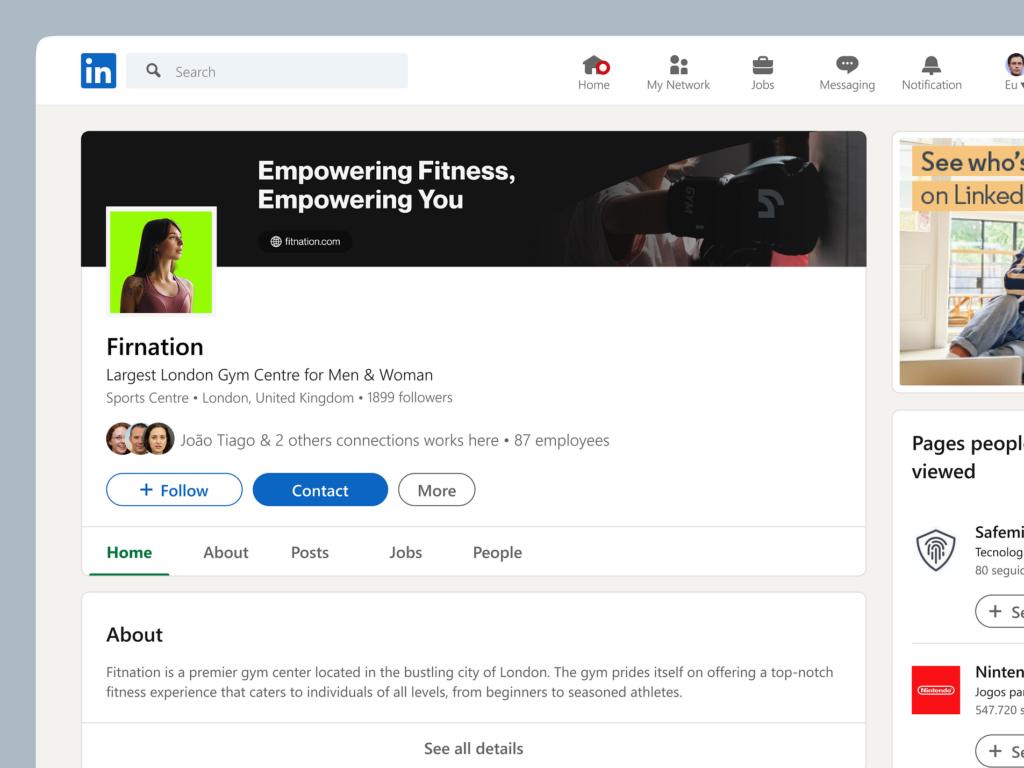Open the Firnation profile picture
Screen dimensions: 1024x768
tap(161, 262)
